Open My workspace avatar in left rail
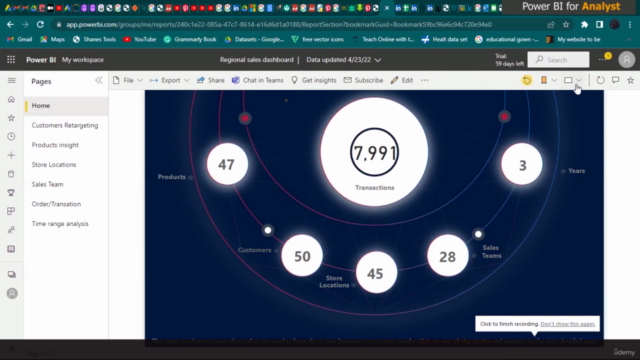This screenshot has height=360, width=640. point(12,293)
